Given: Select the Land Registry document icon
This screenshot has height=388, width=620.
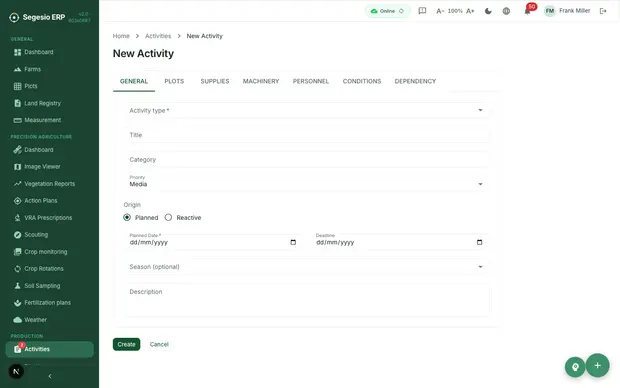Looking at the screenshot, I should pyautogui.click(x=17, y=103).
